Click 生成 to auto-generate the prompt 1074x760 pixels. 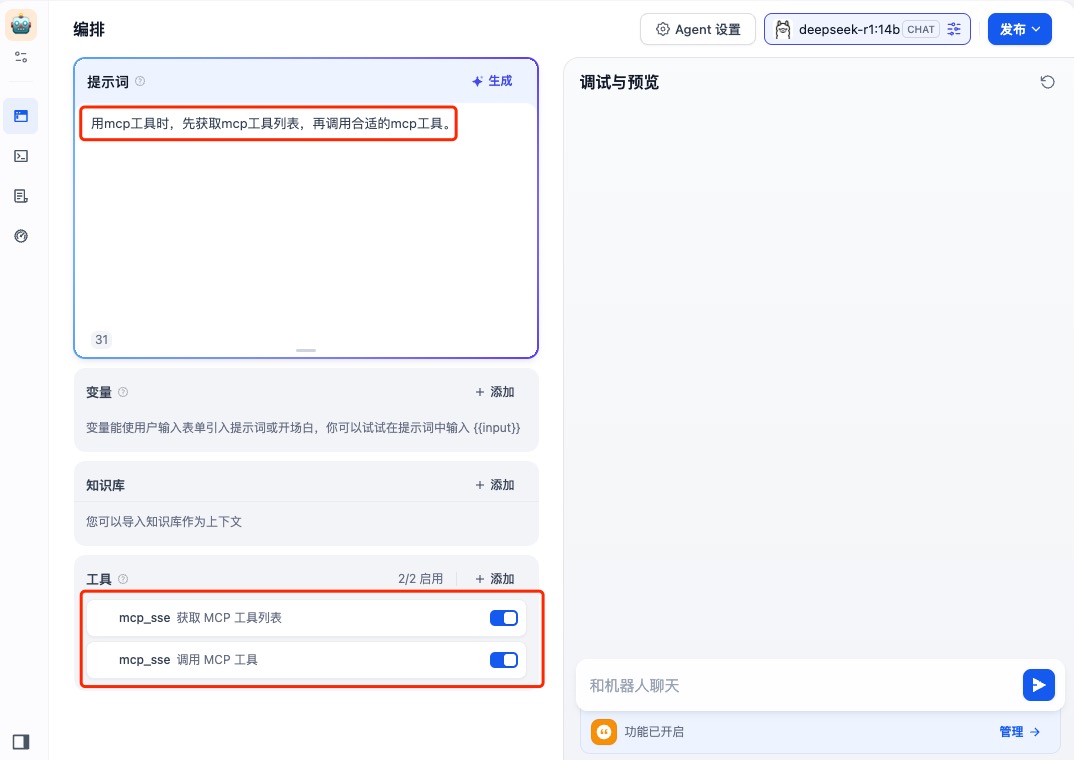[492, 81]
